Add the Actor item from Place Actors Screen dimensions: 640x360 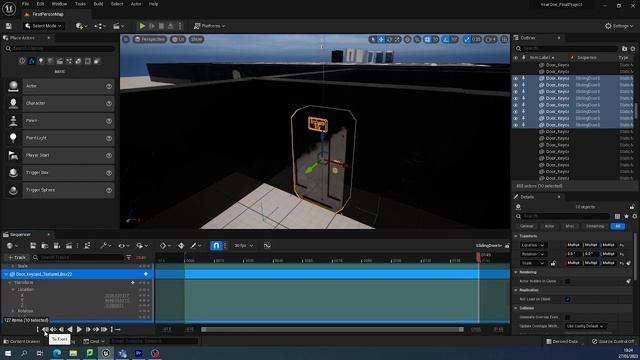click(x=60, y=86)
